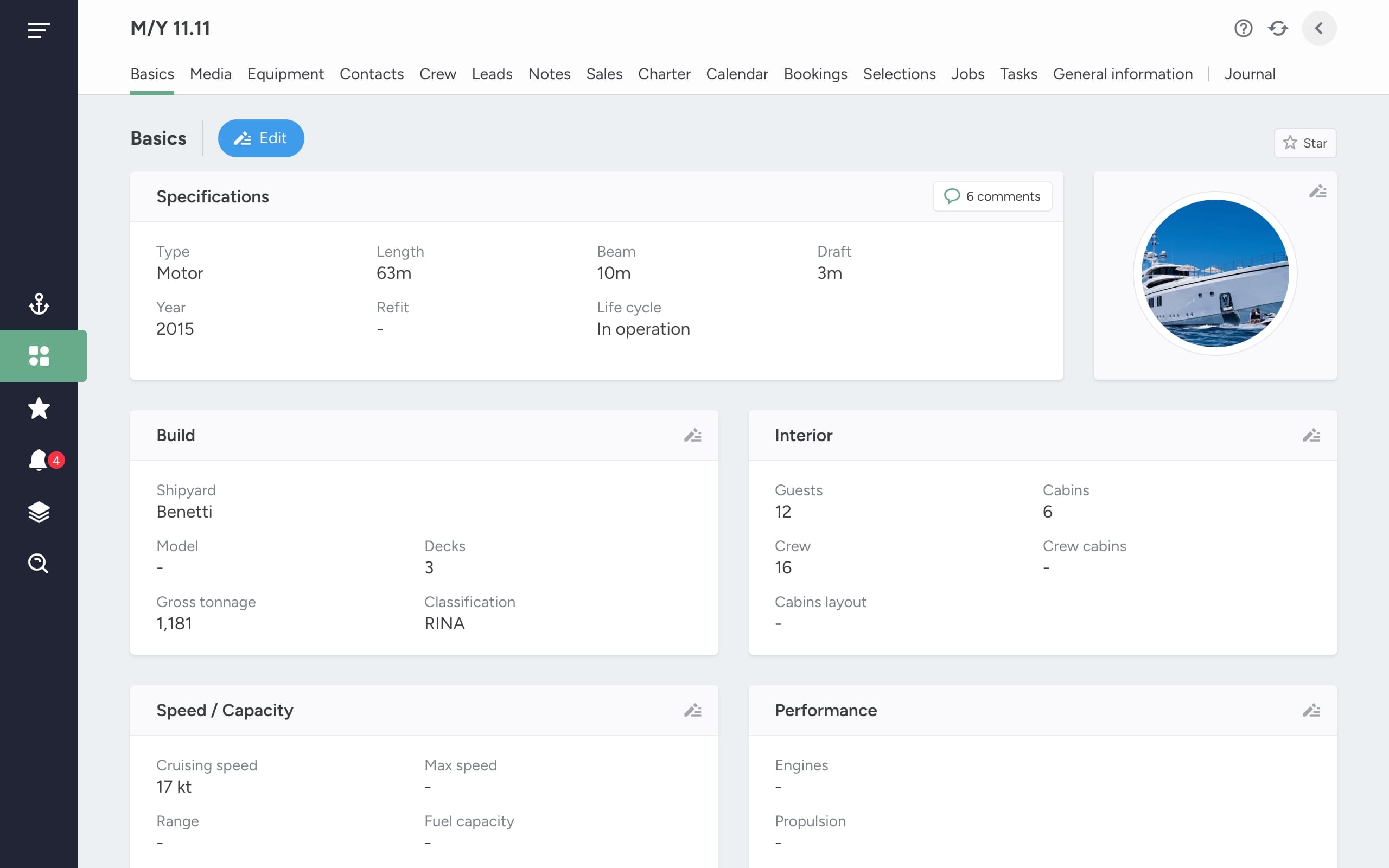1389x868 pixels.
Task: Toggle the Star button for yacht
Action: pos(1305,143)
